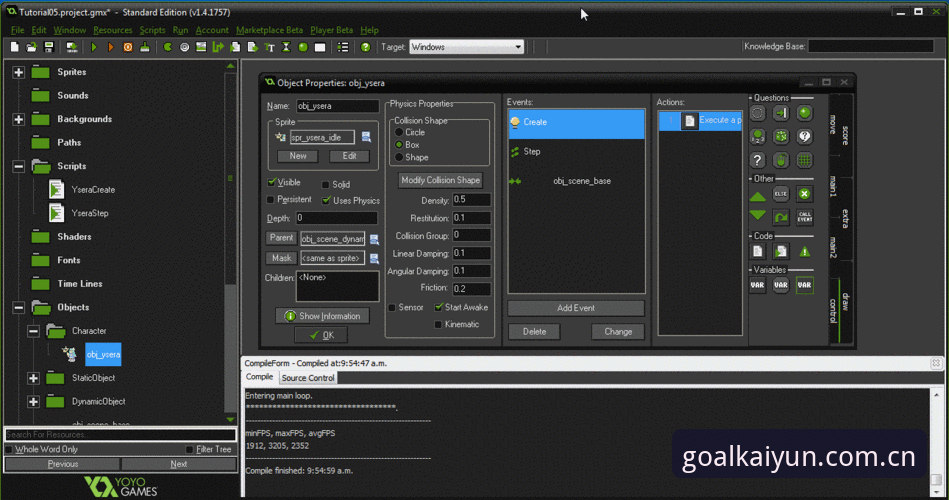Expand the StaticObject folder
This screenshot has height=500, width=949.
point(33,378)
